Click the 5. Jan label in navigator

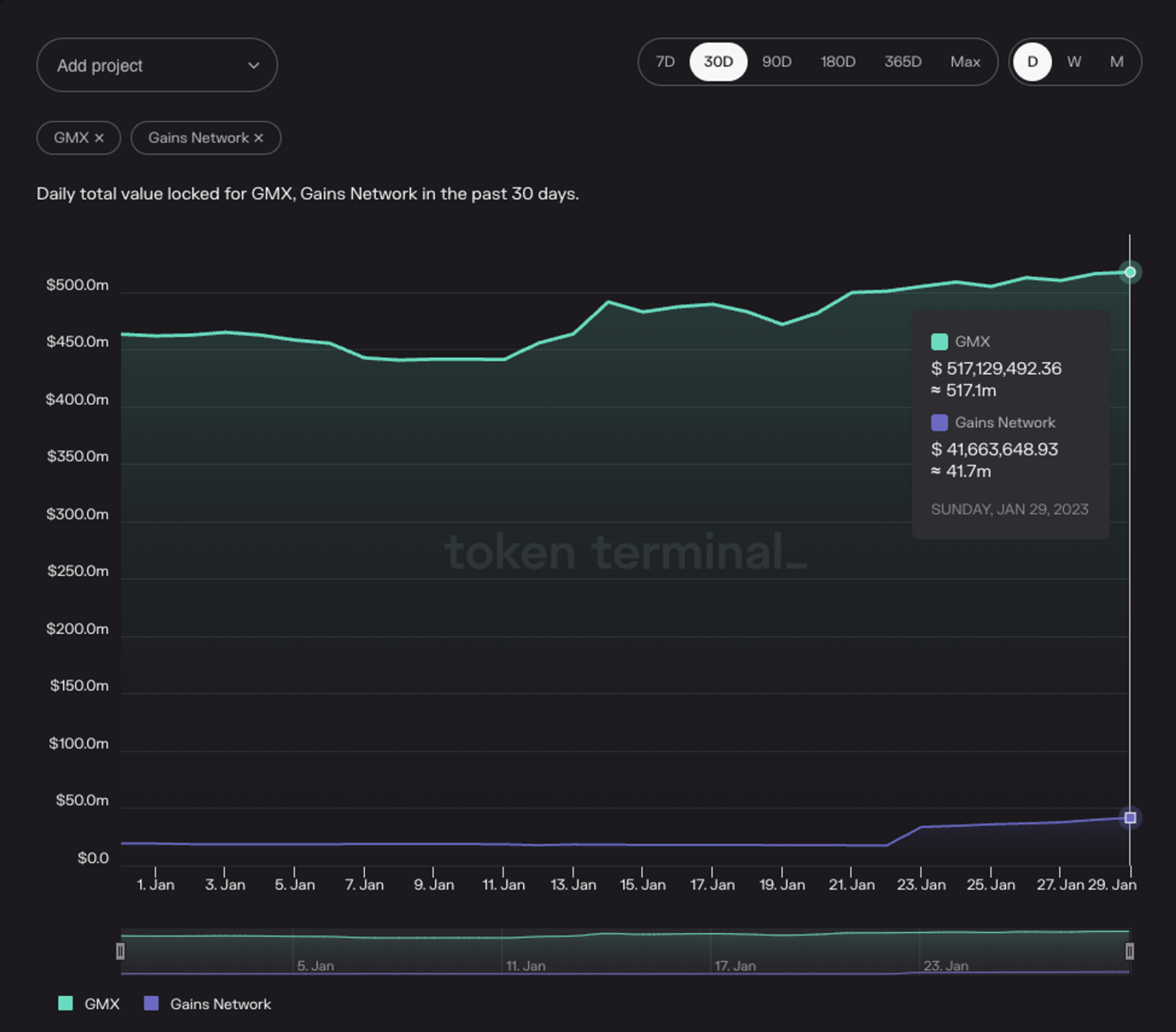pos(316,965)
